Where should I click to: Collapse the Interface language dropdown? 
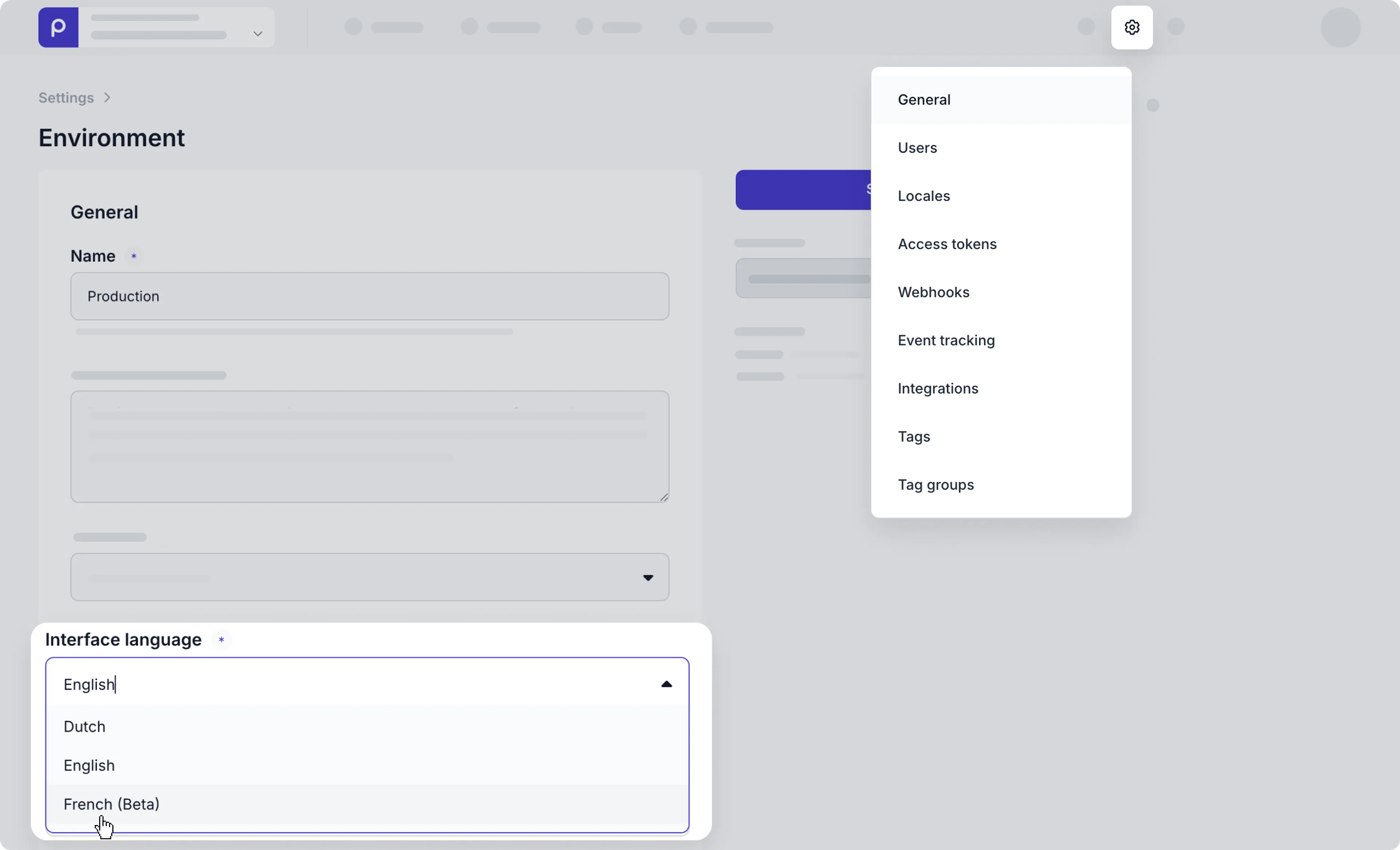(666, 684)
